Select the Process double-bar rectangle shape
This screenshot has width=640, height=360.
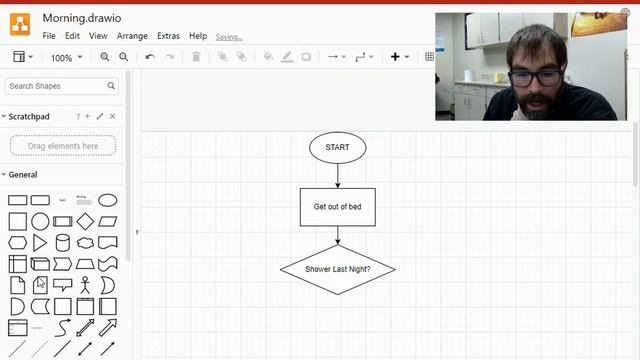(x=63, y=222)
